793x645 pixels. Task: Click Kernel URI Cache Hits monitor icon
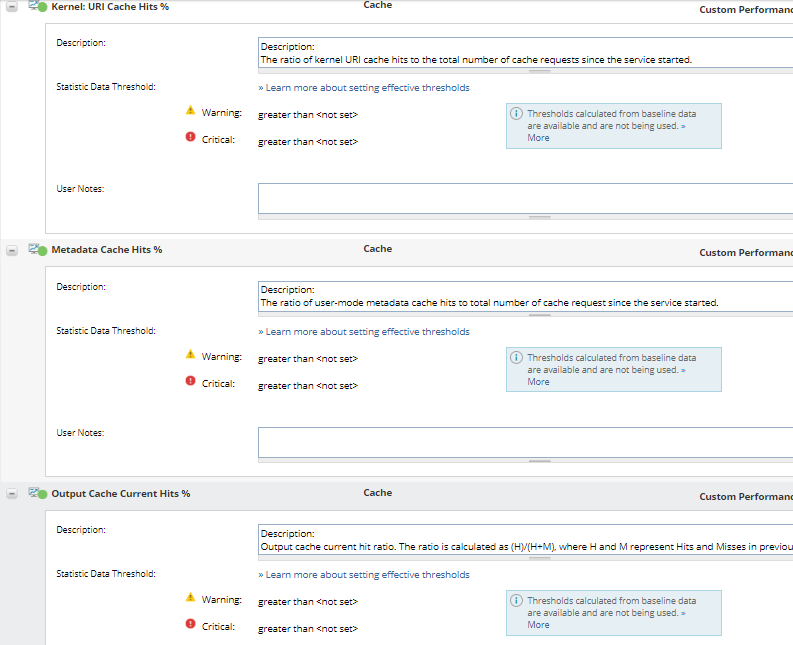[x=37, y=6]
